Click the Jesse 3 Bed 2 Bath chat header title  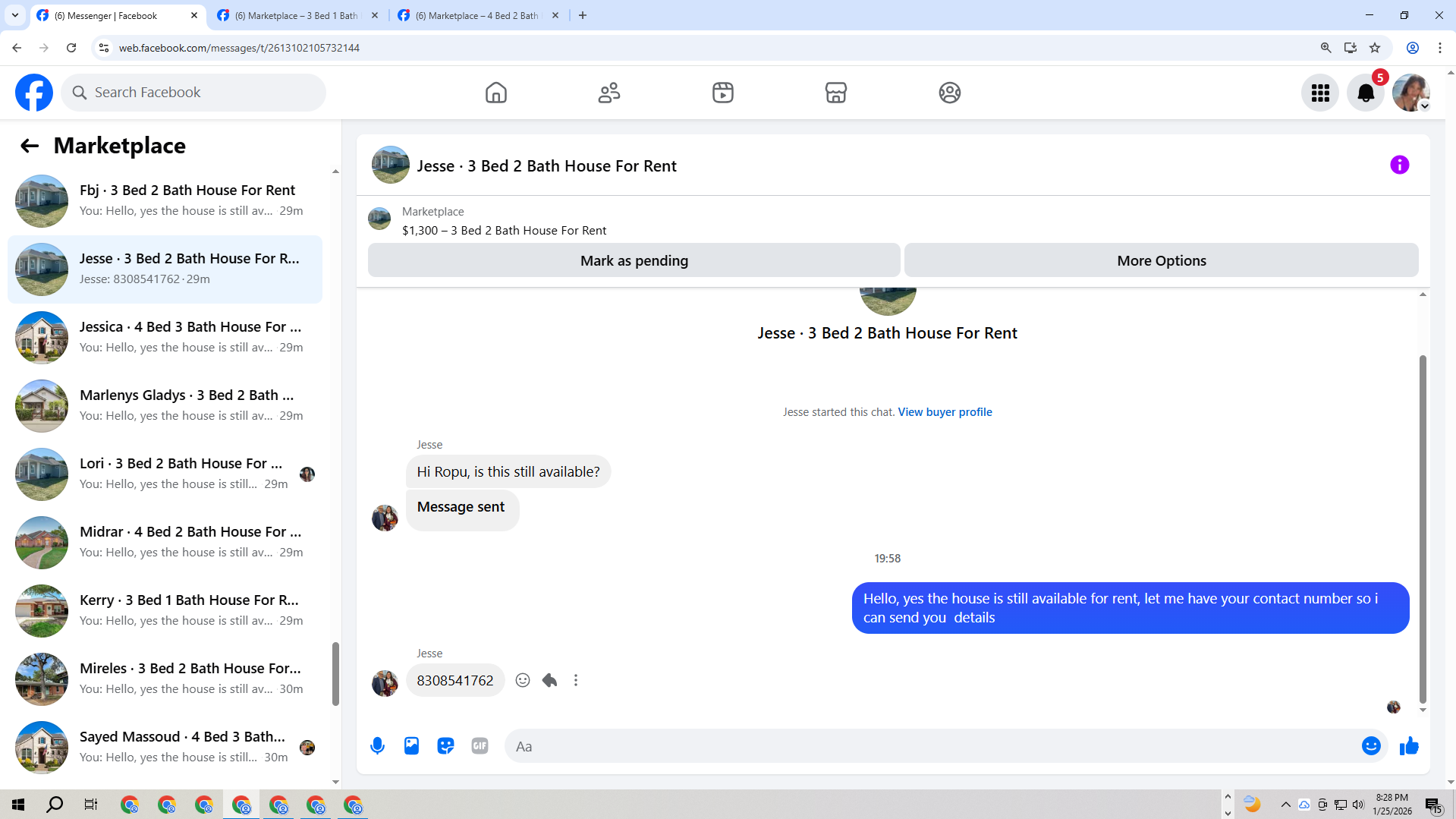546,166
